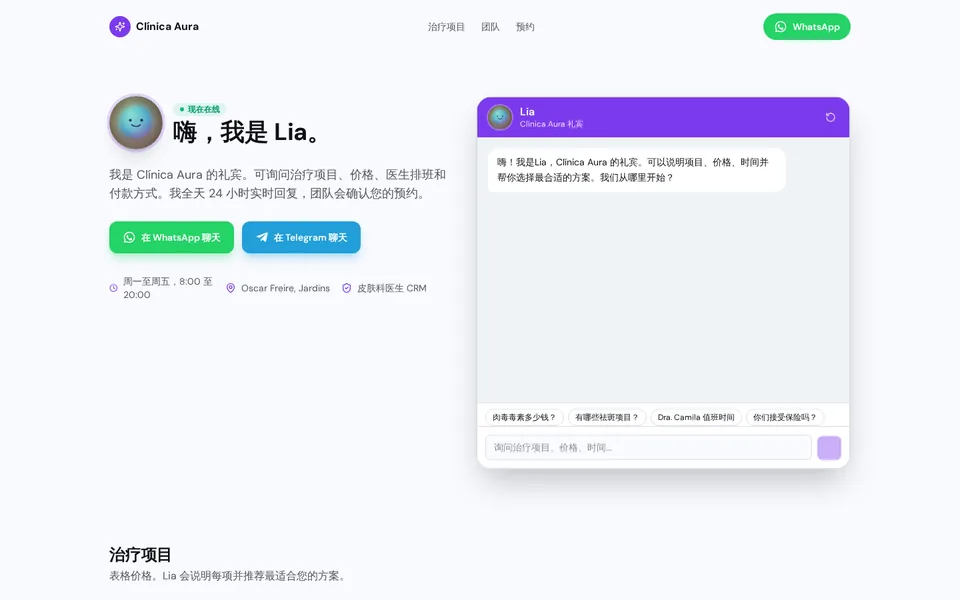Click Lia's avatar in the chat header
Viewport: 960px width, 600px height.
click(500, 117)
